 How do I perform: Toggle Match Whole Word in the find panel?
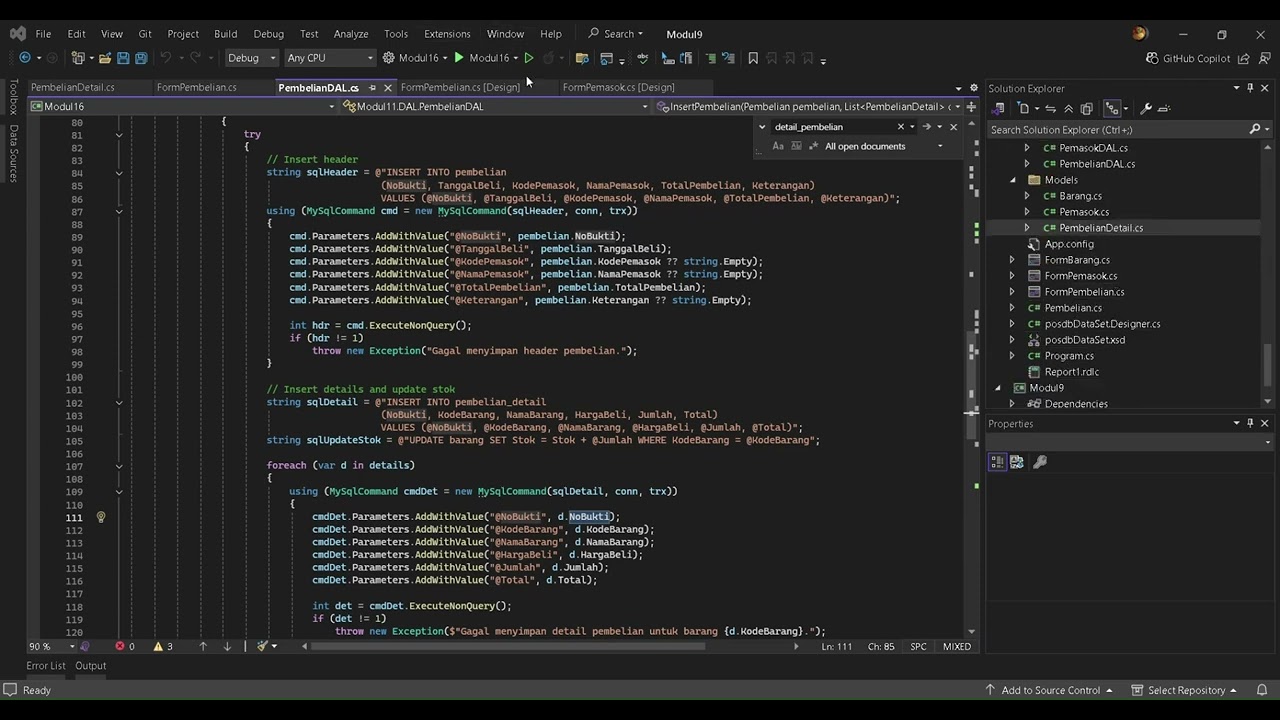pos(796,146)
